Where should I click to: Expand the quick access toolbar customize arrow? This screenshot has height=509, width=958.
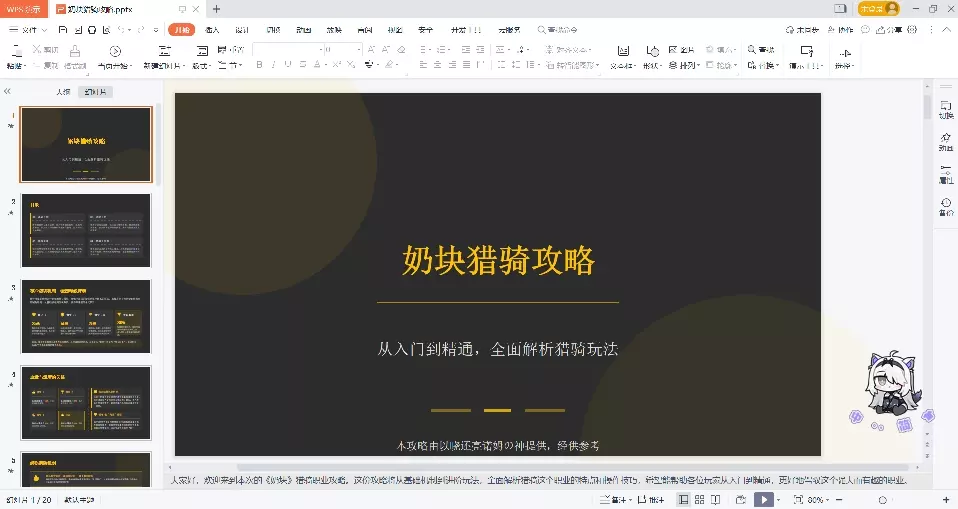(x=156, y=29)
